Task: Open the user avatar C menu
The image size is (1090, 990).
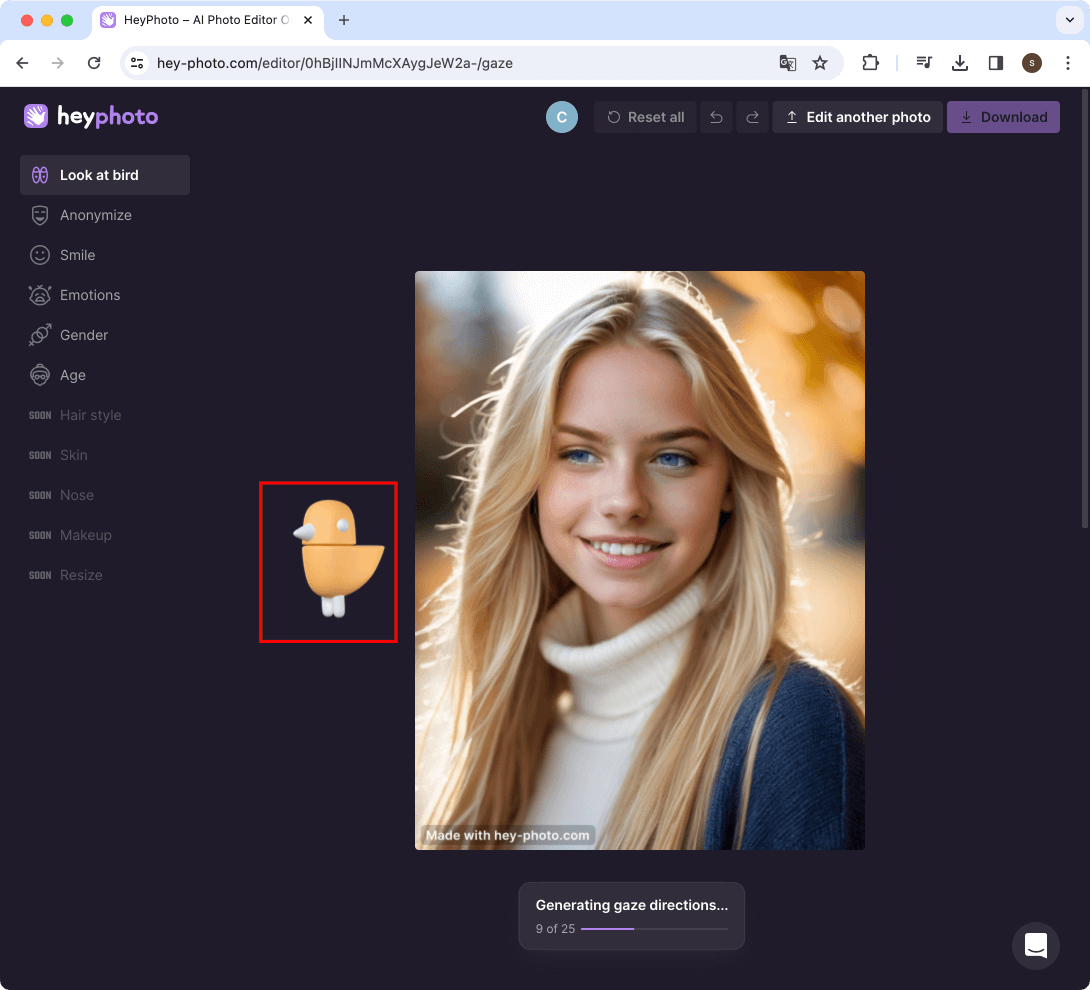Action: (562, 117)
